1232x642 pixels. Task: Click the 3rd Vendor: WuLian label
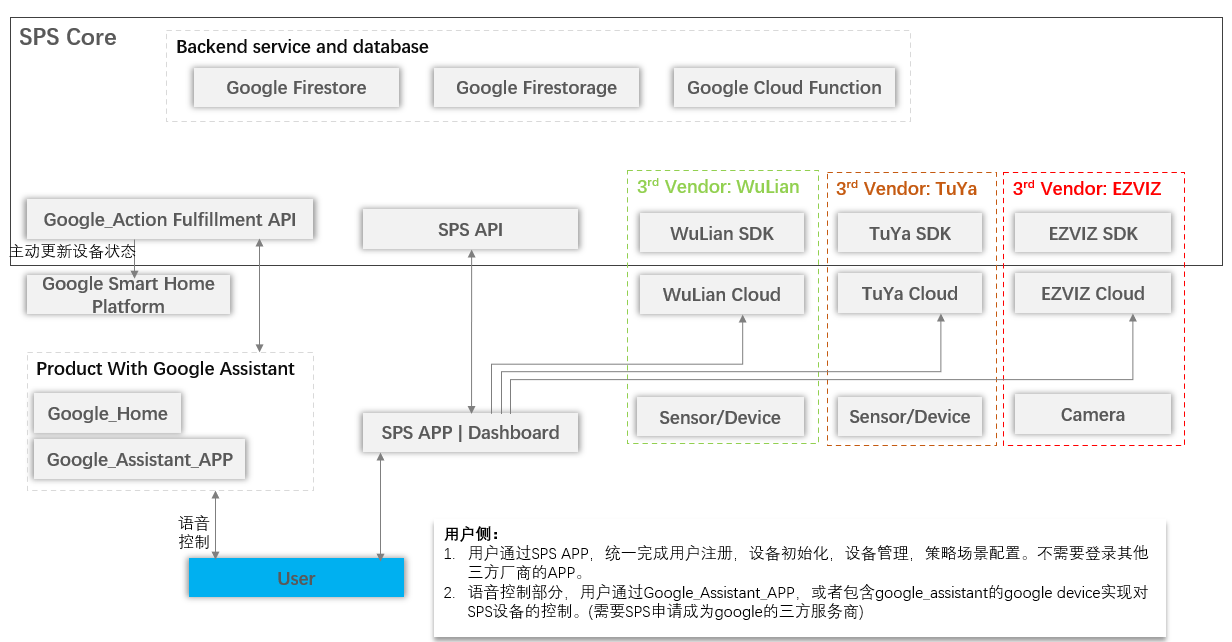[x=718, y=187]
